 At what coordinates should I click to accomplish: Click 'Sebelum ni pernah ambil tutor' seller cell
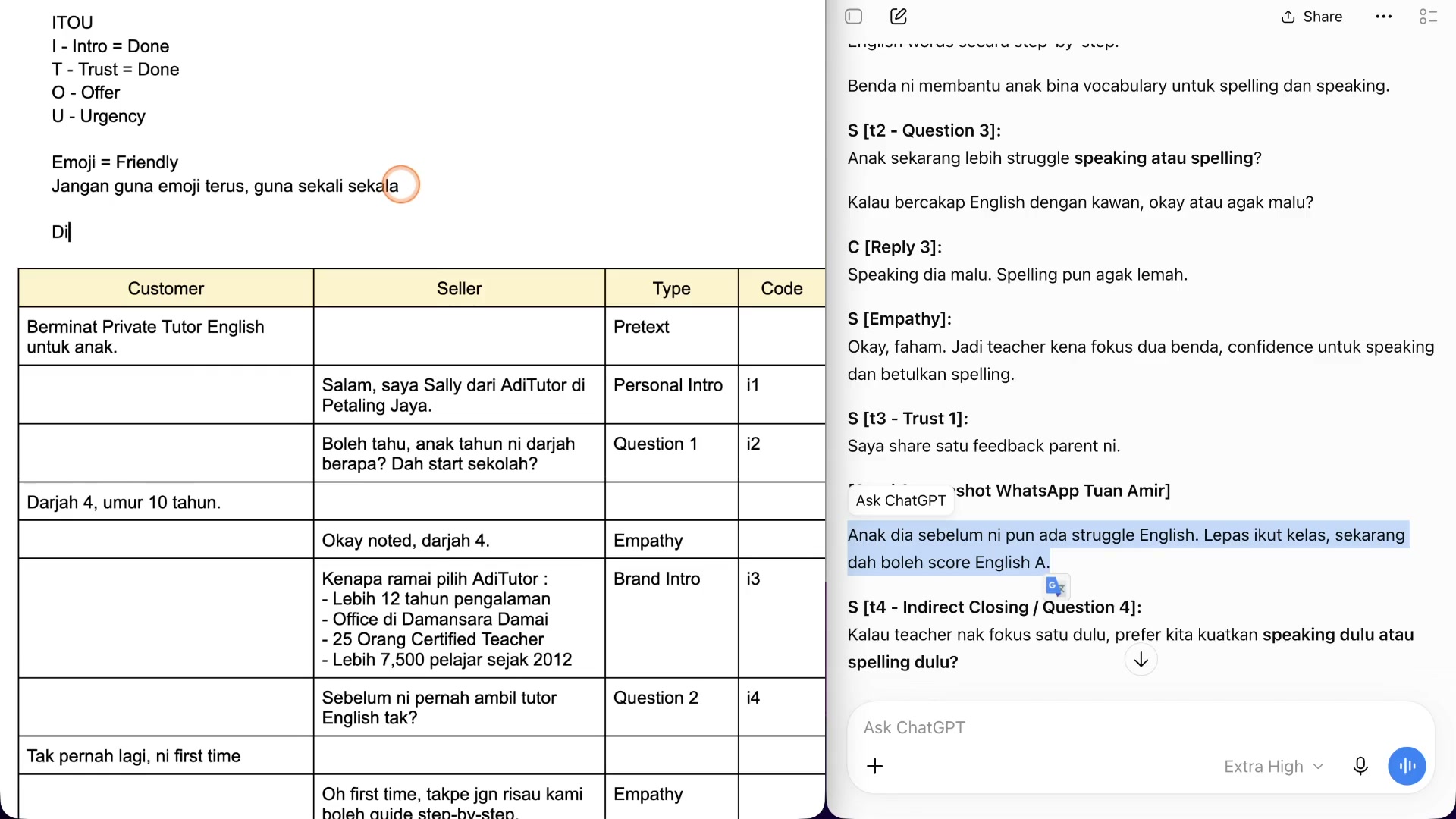click(460, 708)
